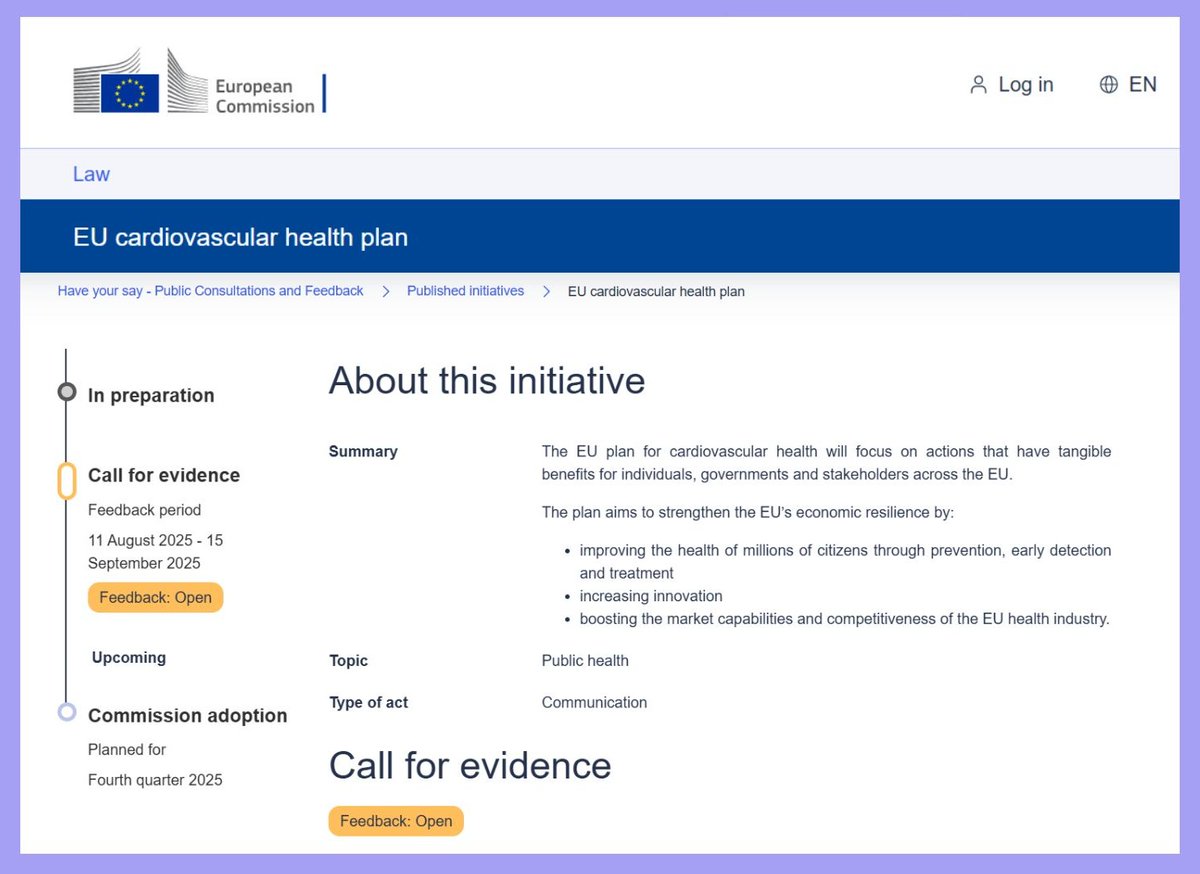
Task: Click the Summary label
Action: pos(363,451)
